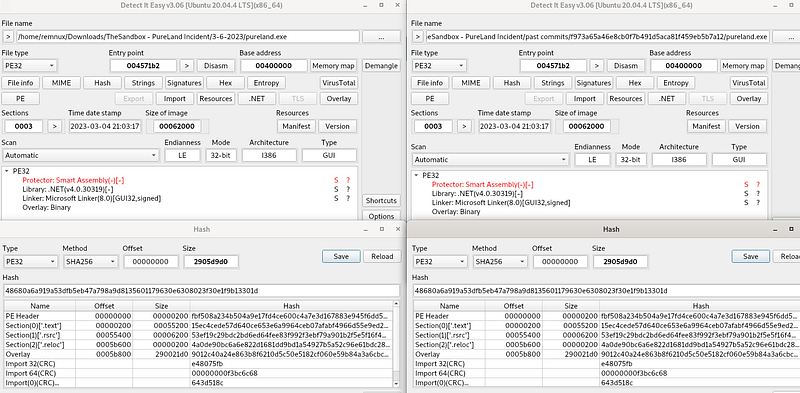
Task: Collapse the PE32 tree node in right window
Action: [x=416, y=176]
